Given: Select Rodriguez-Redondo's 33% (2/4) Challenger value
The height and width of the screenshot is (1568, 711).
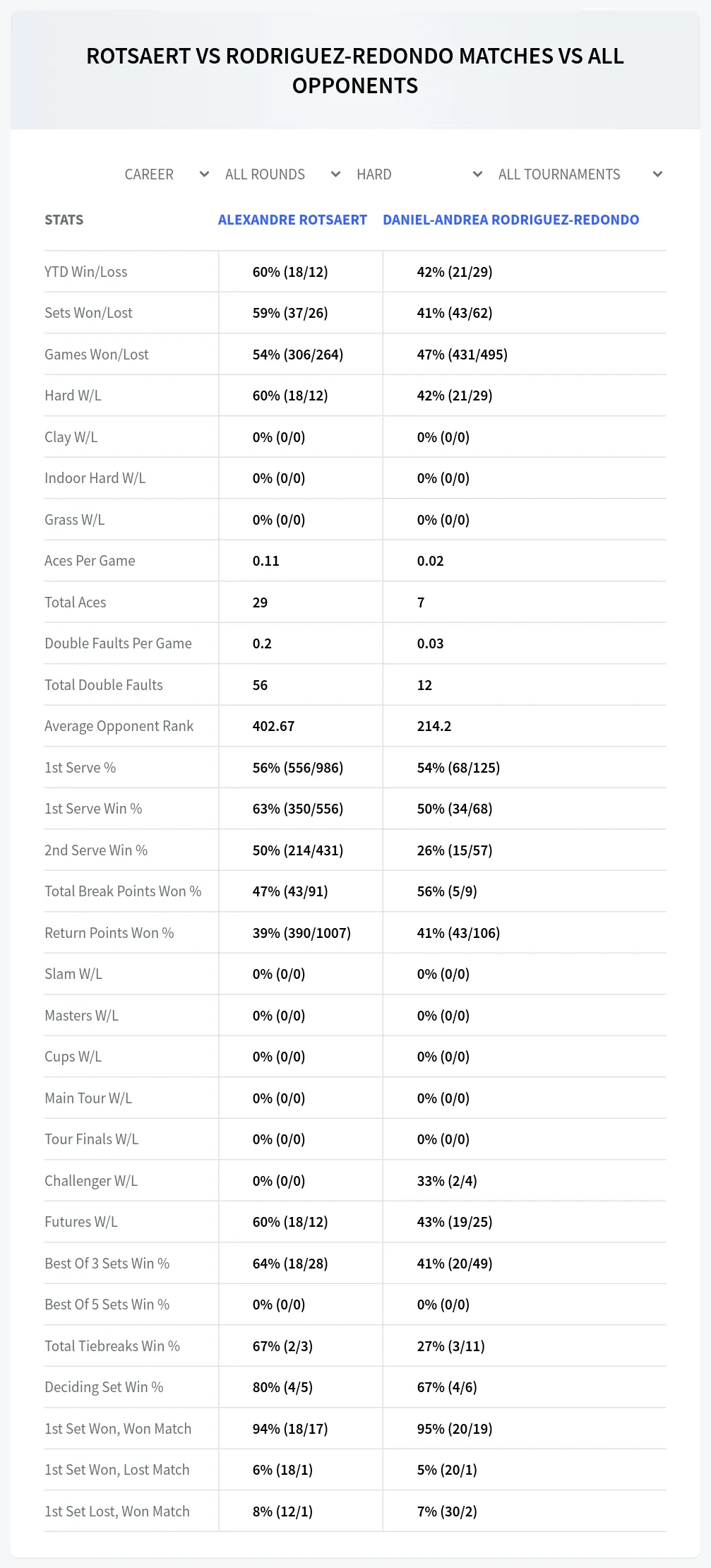Looking at the screenshot, I should [x=447, y=1181].
